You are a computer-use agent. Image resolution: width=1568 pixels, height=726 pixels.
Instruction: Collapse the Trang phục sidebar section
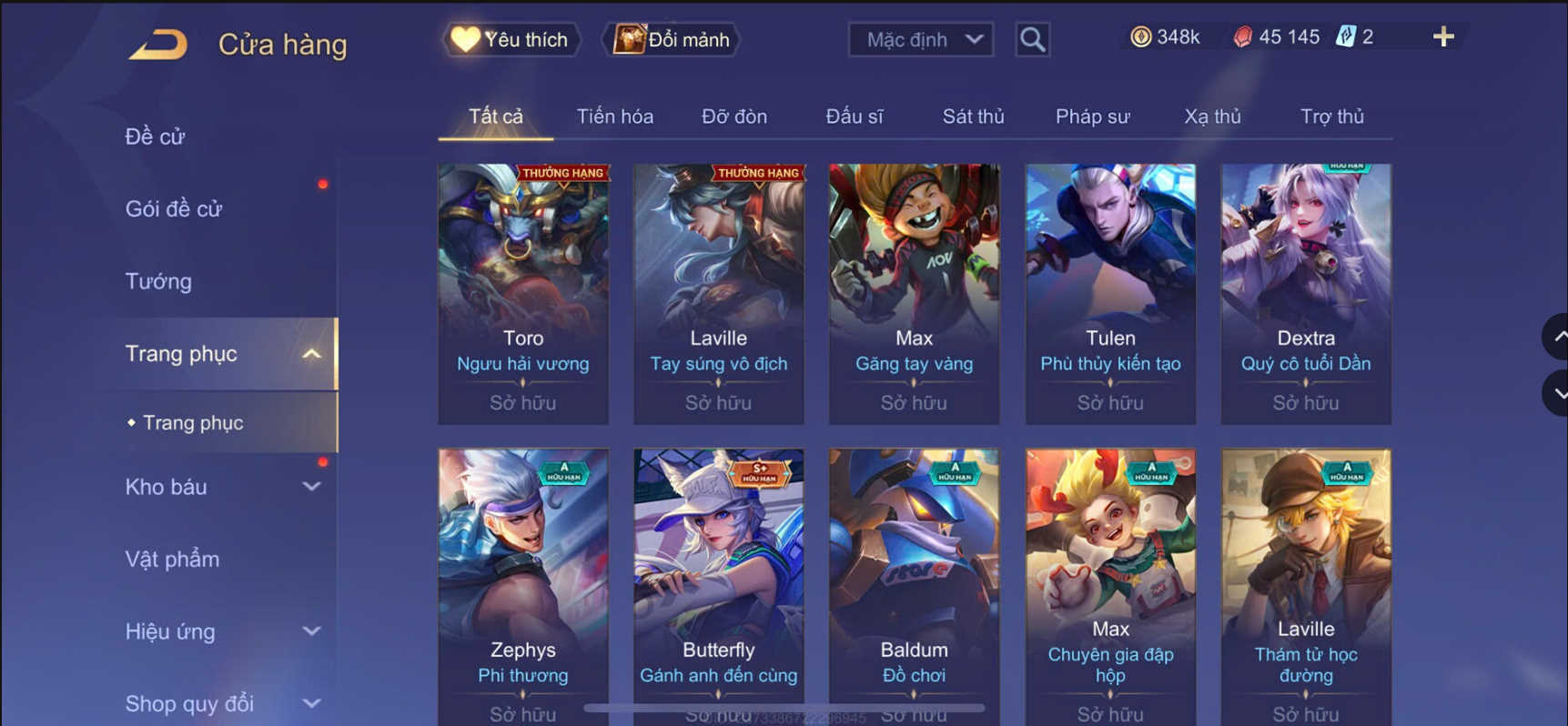coord(311,354)
